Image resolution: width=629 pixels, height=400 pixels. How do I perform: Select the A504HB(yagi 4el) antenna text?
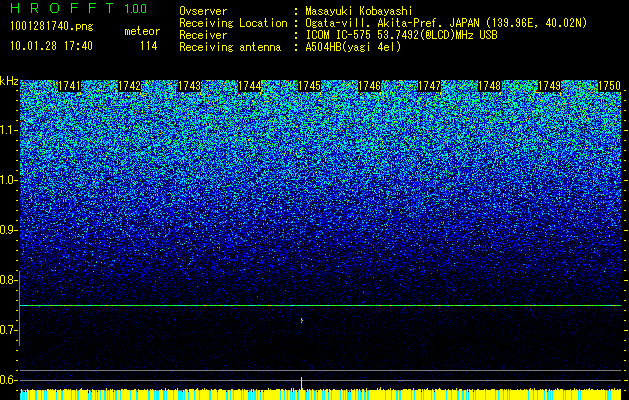click(353, 47)
